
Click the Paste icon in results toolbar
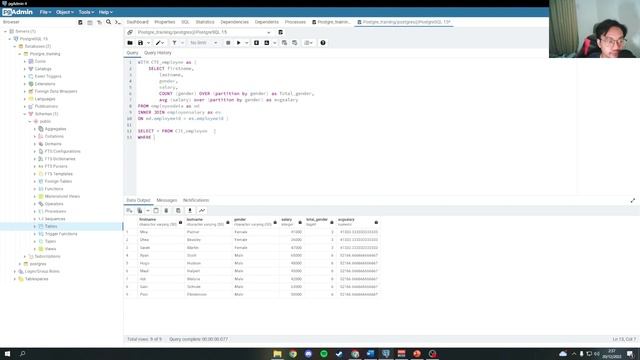coord(156,211)
